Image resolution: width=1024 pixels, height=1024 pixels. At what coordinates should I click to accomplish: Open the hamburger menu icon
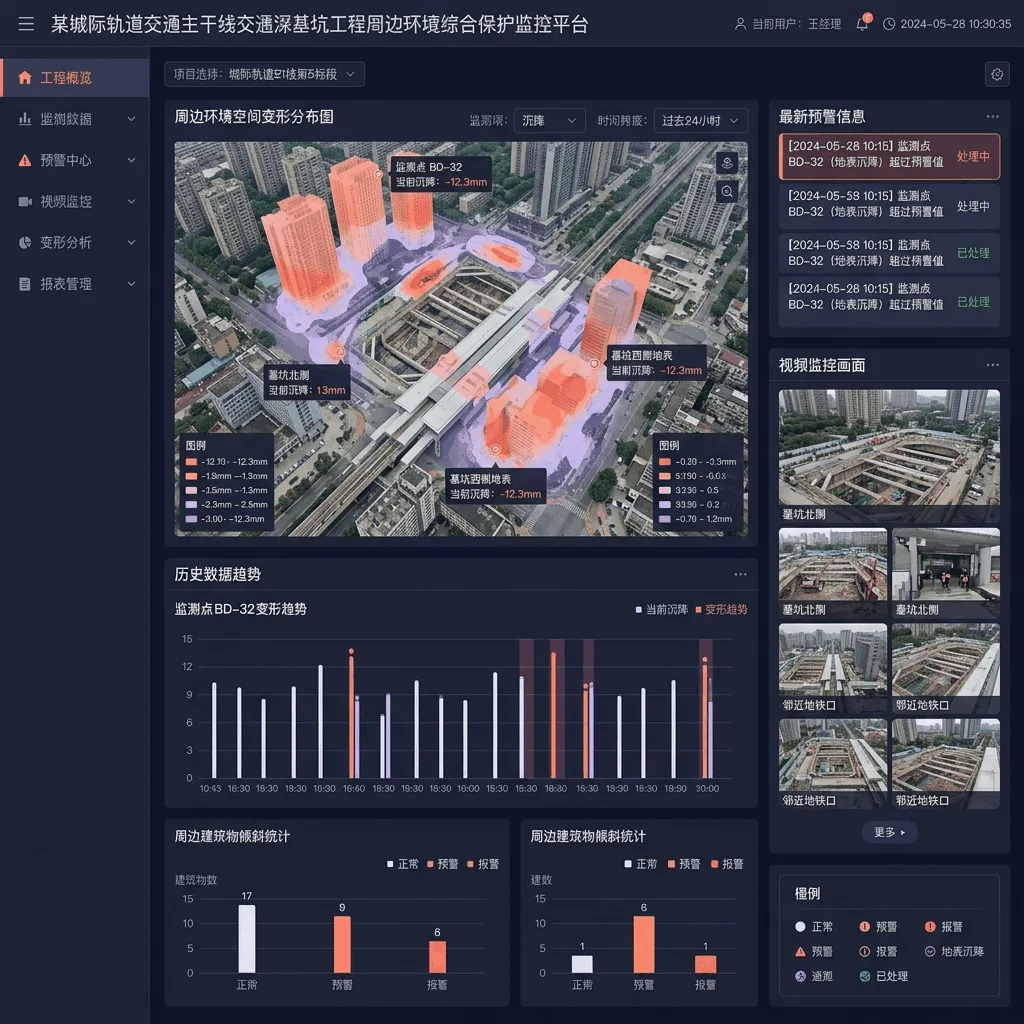(x=26, y=24)
